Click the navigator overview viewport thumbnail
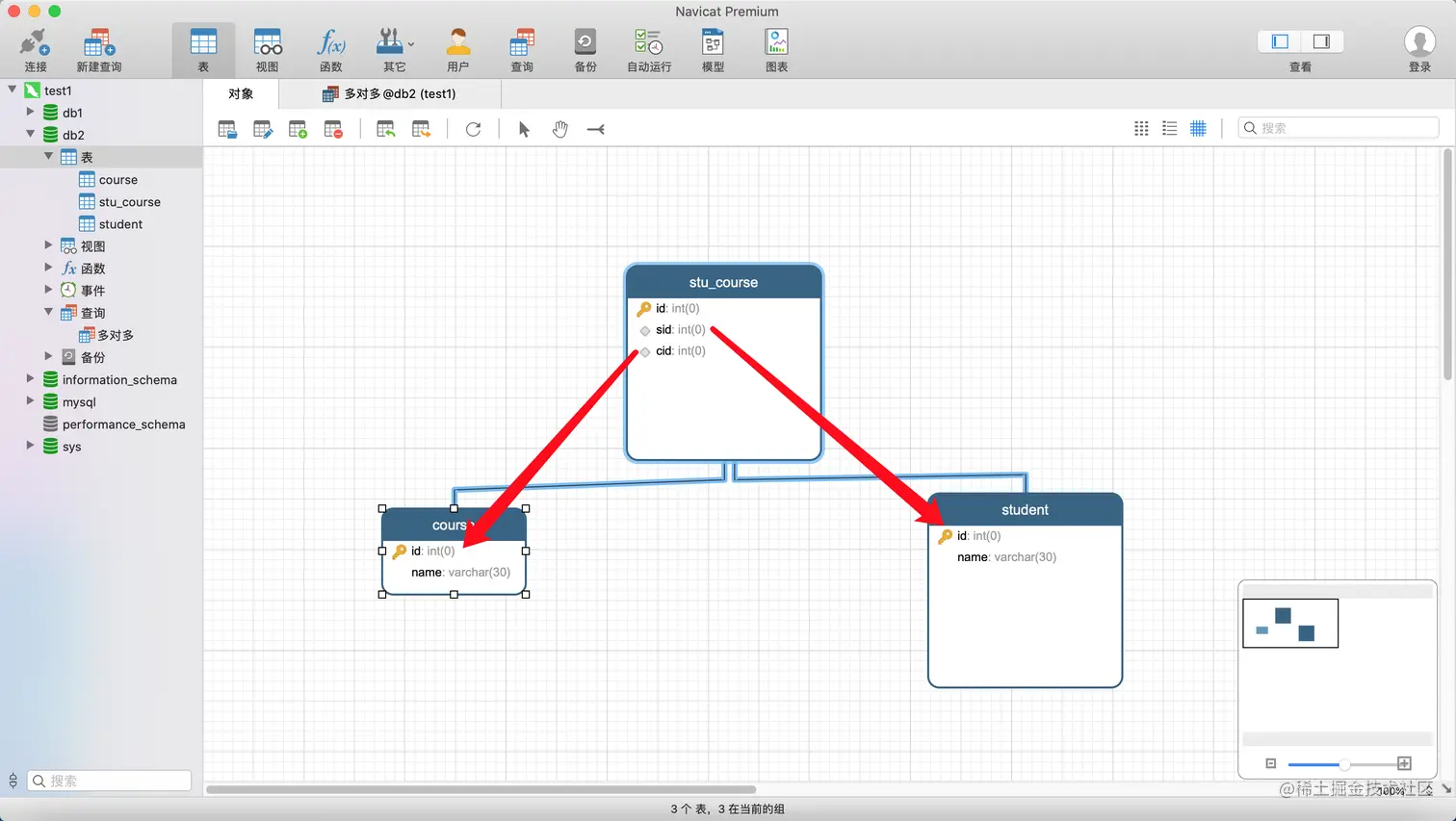This screenshot has height=821, width=1456. point(1290,623)
